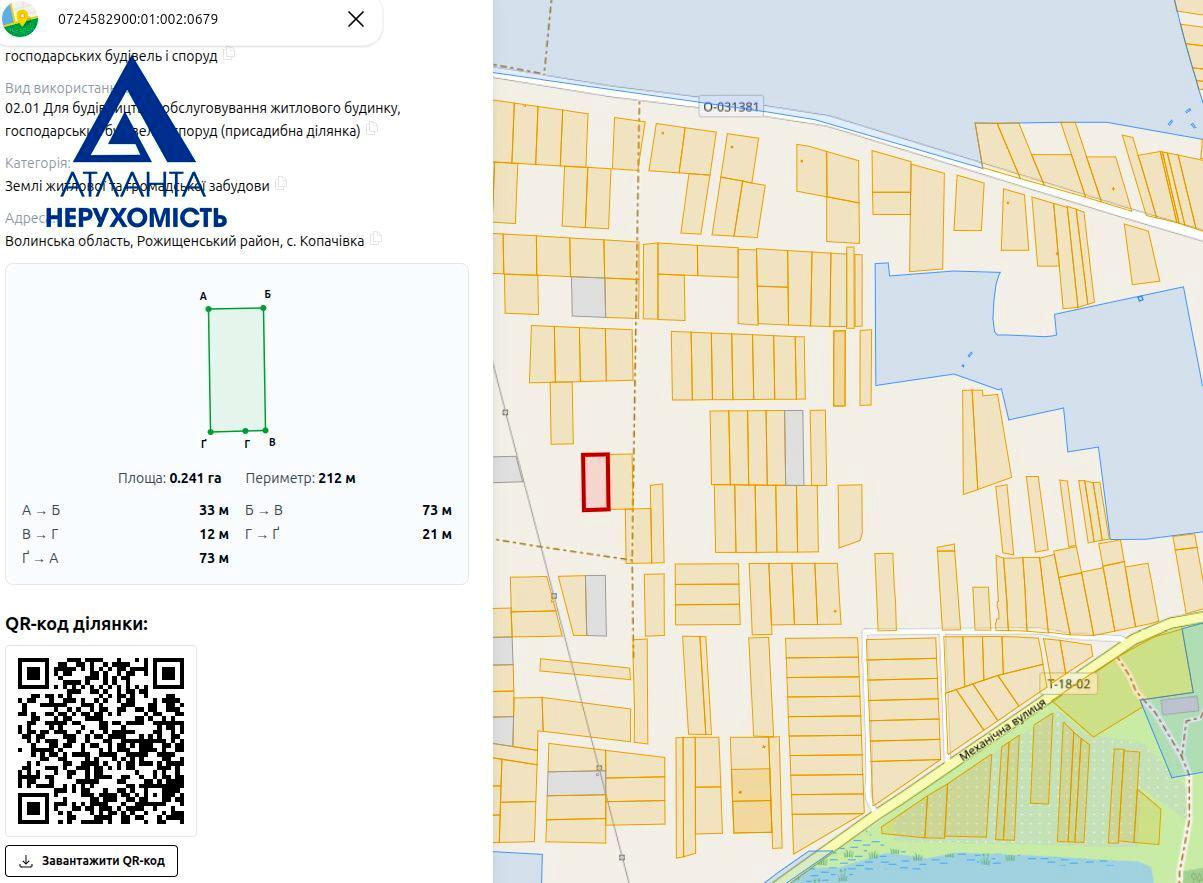Screen dimensions: 1203x883
Task: Select the 'Ґ → А' 73 м side row
Action: tap(125, 558)
